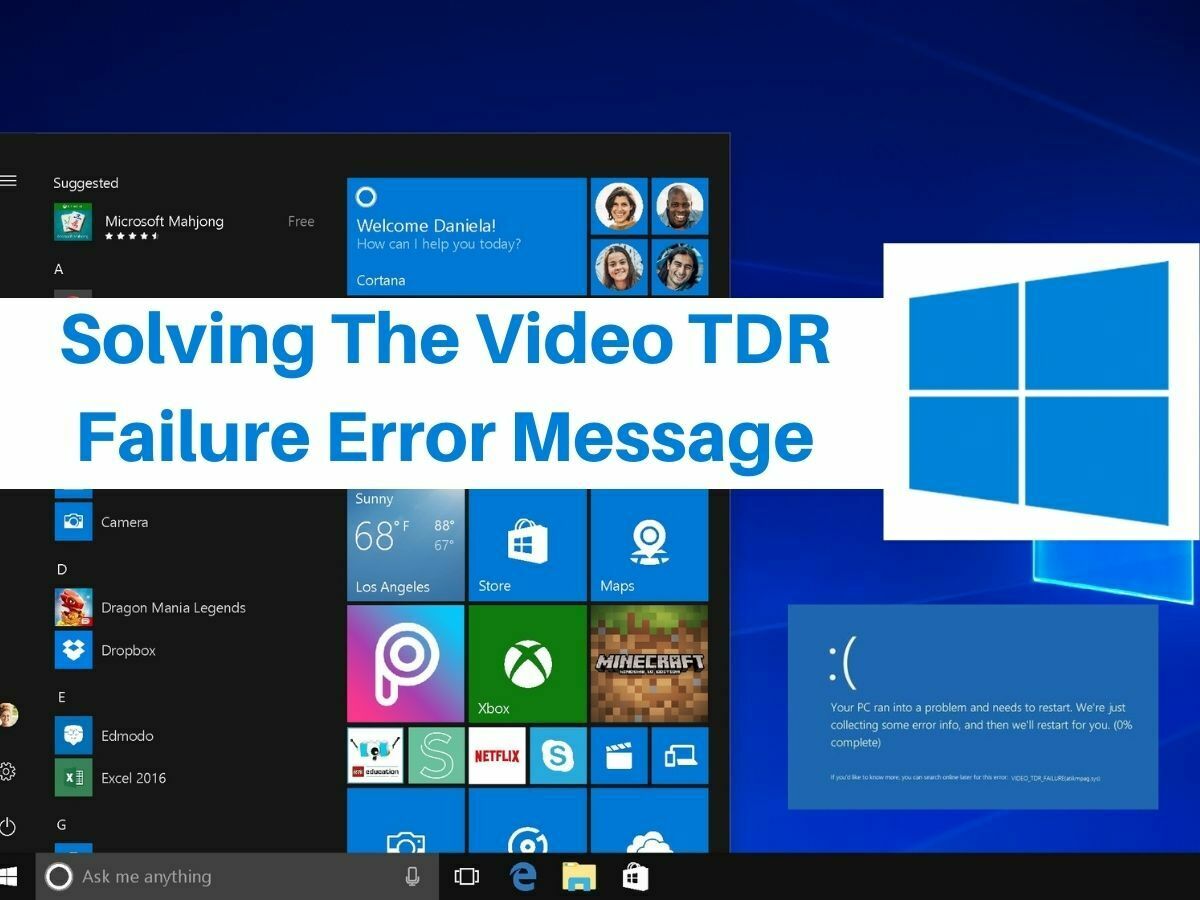Click the "Dropbox" app name
Image resolution: width=1200 pixels, height=900 pixels.
click(128, 650)
